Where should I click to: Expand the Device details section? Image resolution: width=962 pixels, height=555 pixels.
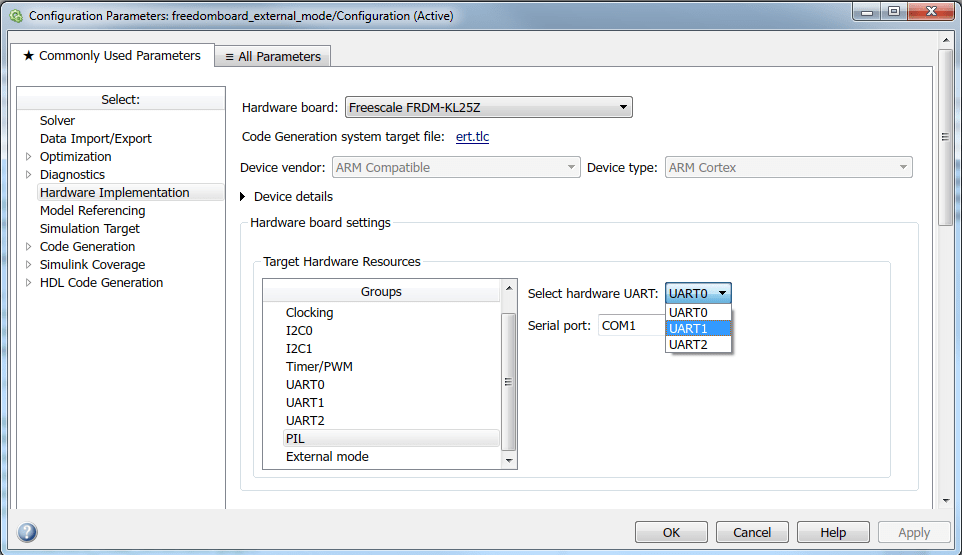[243, 197]
